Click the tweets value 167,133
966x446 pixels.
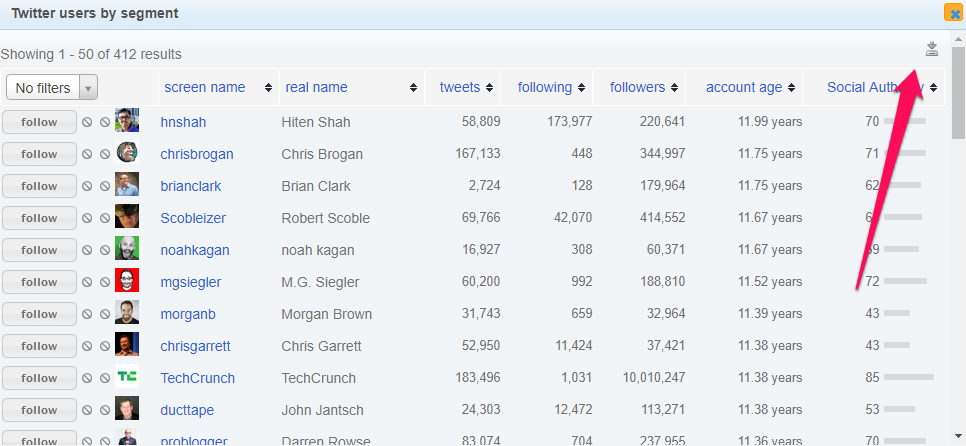tap(477, 154)
